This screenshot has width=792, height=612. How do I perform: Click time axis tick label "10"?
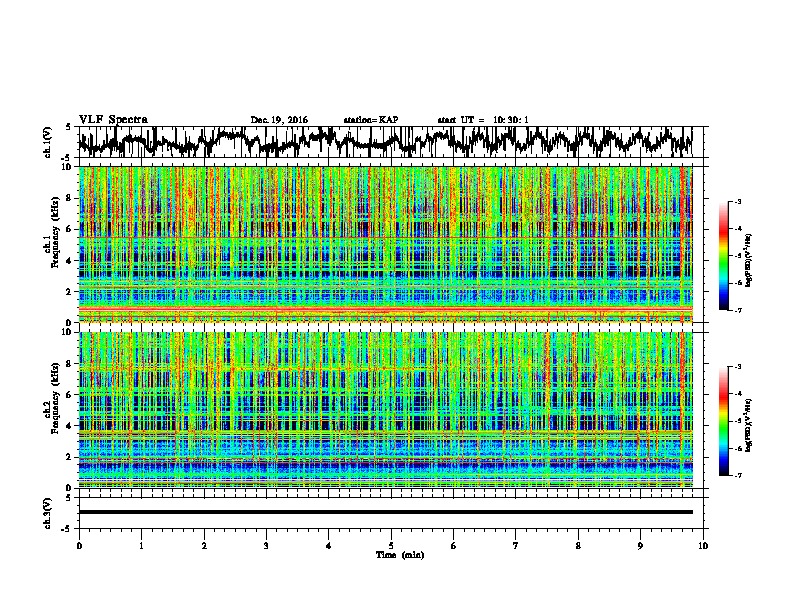703,545
